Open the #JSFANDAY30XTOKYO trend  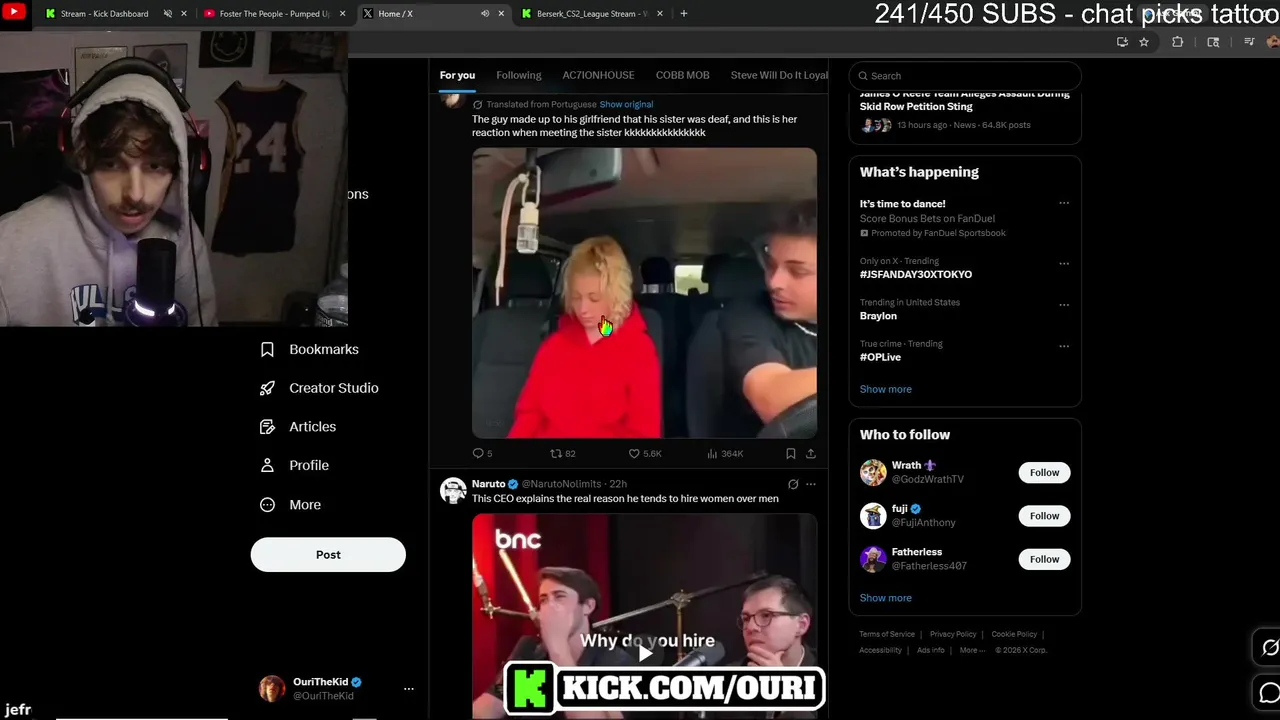point(916,274)
